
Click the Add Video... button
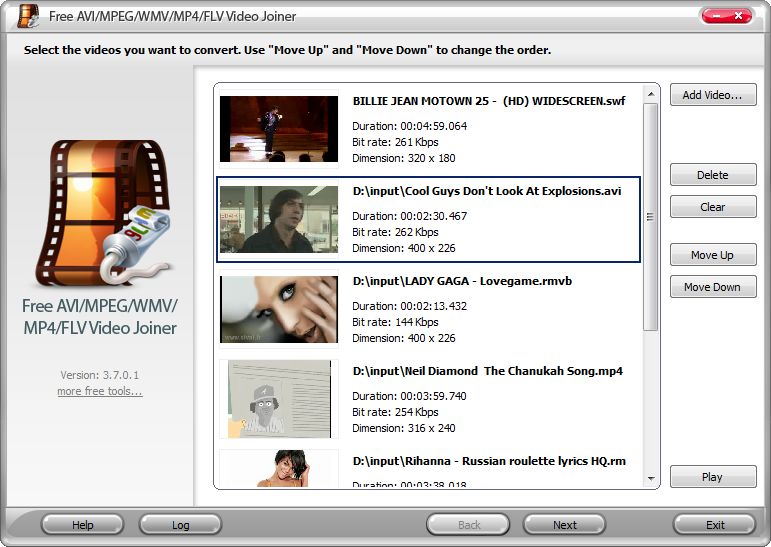click(713, 95)
